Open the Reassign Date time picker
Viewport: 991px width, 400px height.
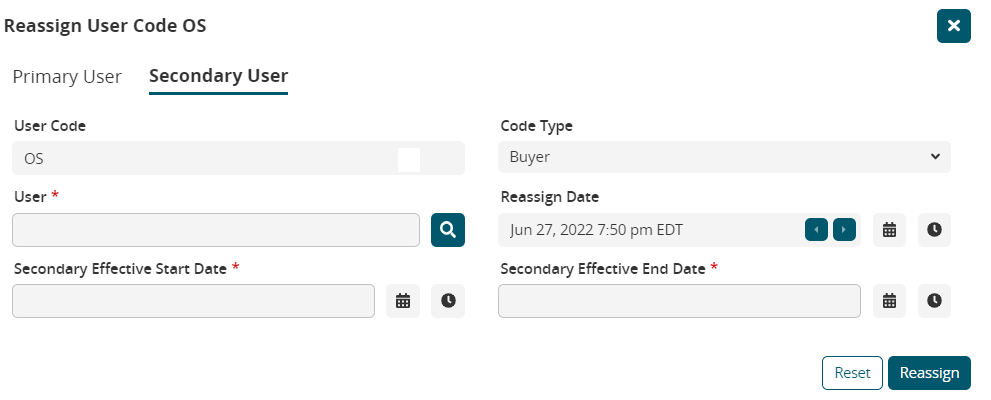pyautogui.click(x=934, y=230)
